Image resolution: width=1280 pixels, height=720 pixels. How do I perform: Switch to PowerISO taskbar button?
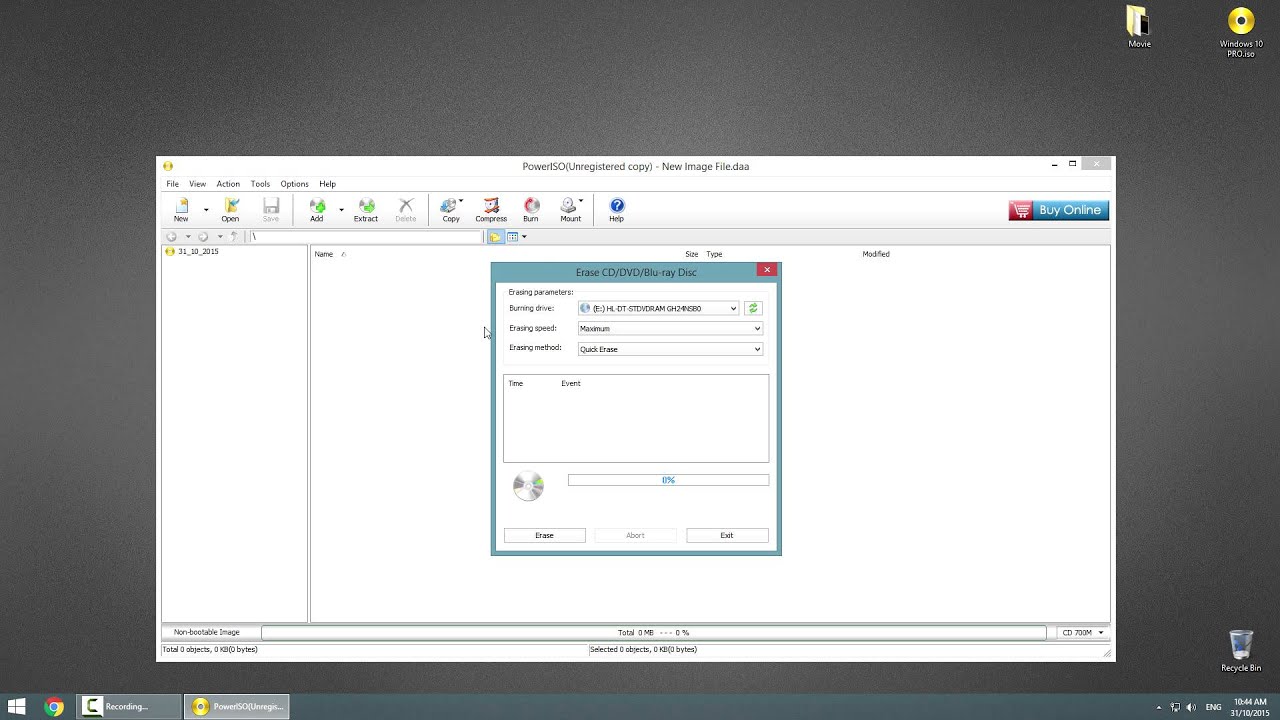pyautogui.click(x=237, y=706)
